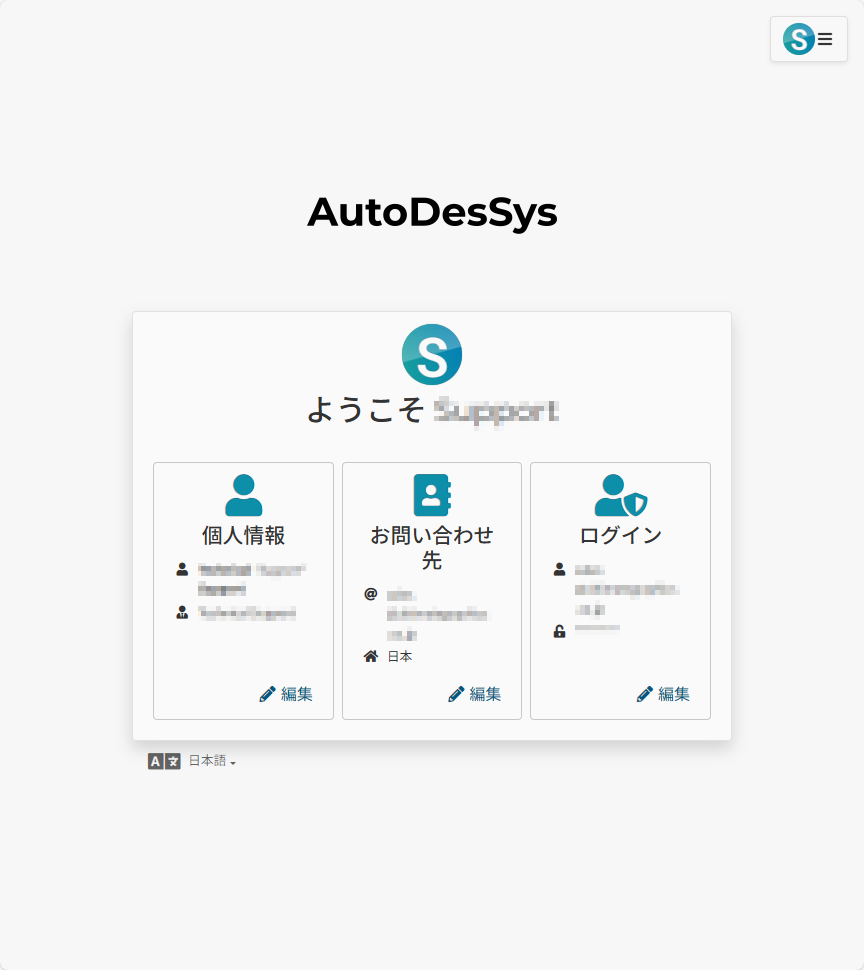Image resolution: width=864 pixels, height=970 pixels.
Task: Click the user shield login icon
Action: [x=620, y=495]
